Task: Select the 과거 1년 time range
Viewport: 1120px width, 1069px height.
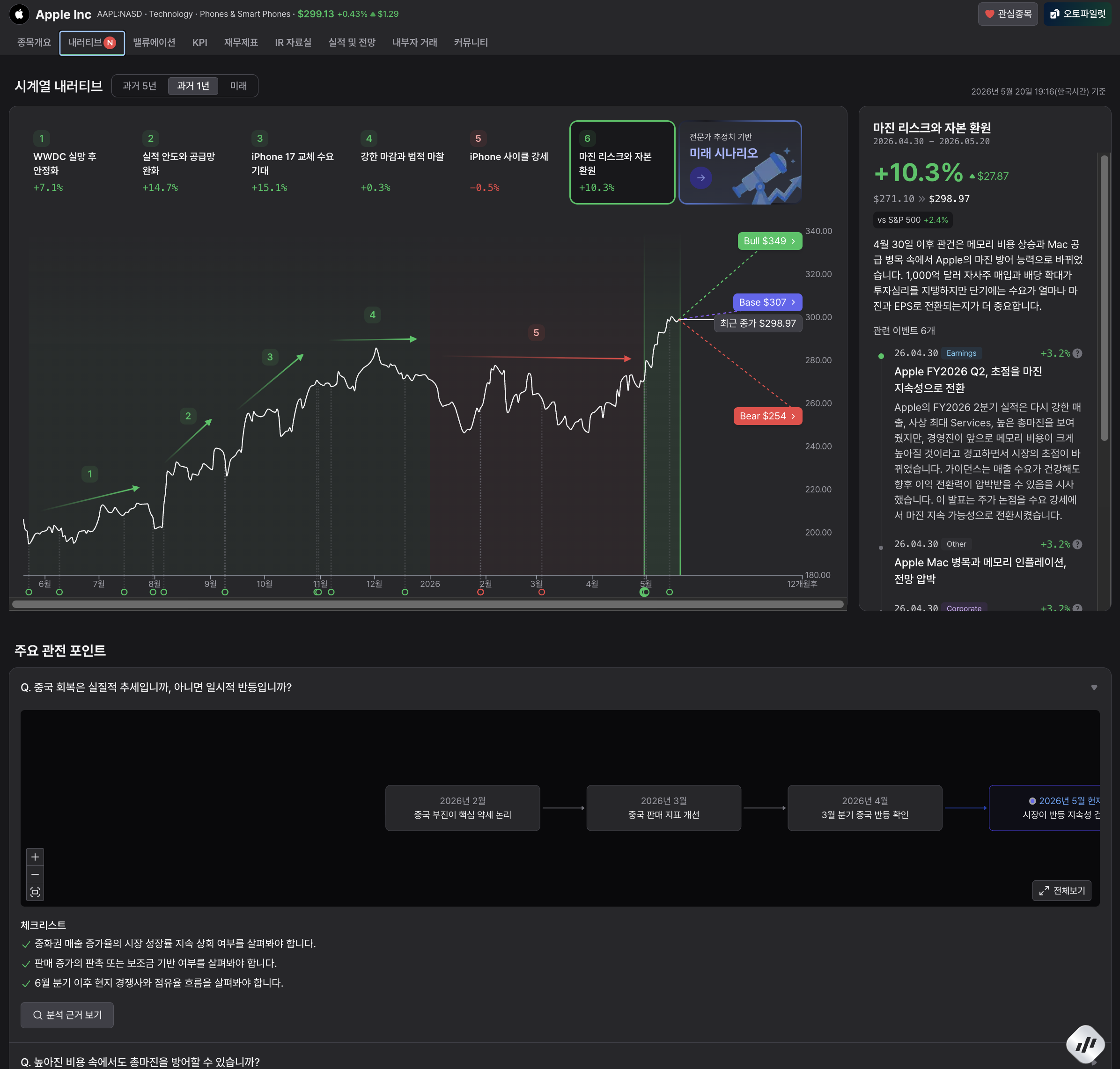Action: point(192,86)
